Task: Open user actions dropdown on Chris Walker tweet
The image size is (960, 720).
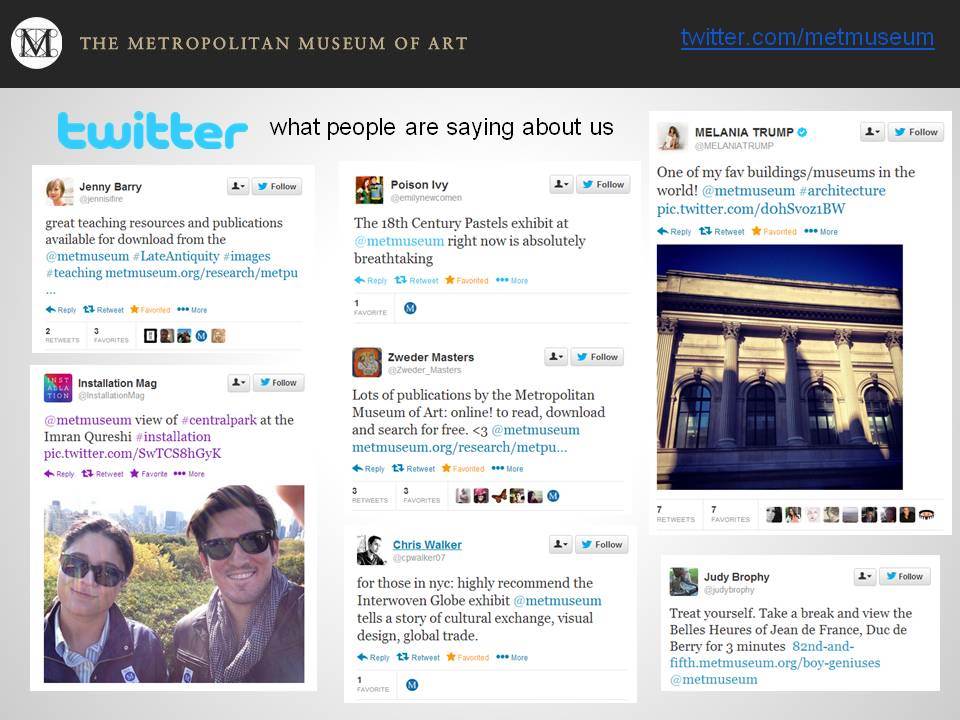Action: coord(561,544)
